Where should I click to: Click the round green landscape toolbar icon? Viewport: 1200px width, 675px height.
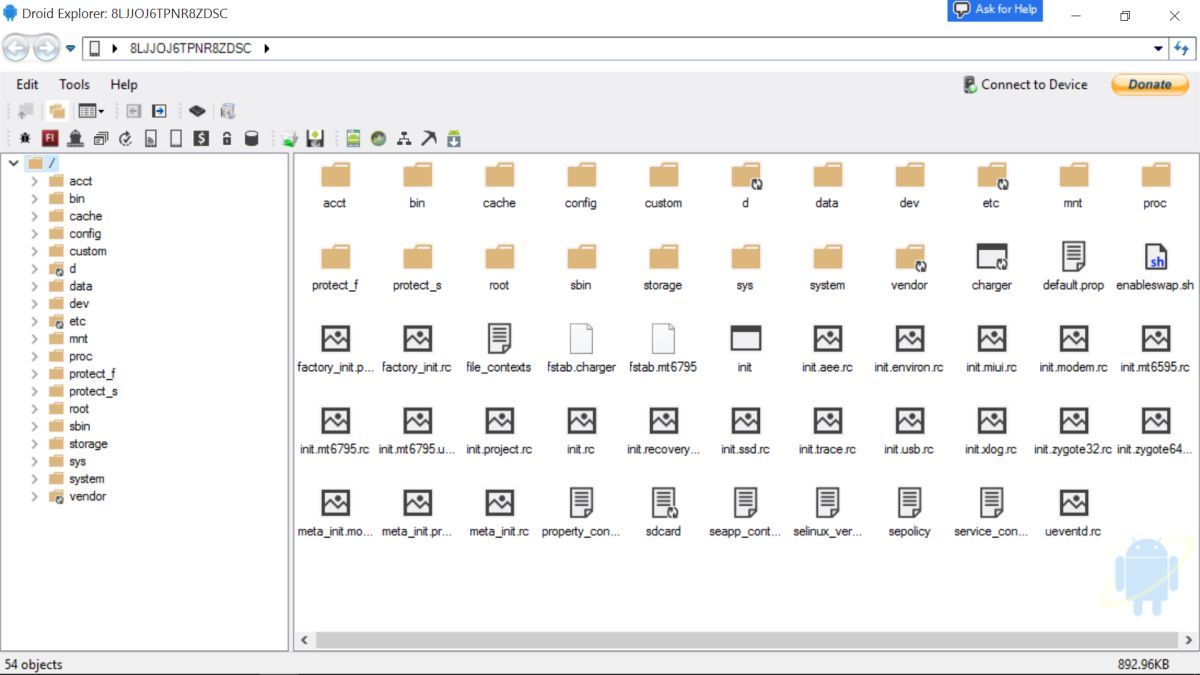click(x=378, y=139)
